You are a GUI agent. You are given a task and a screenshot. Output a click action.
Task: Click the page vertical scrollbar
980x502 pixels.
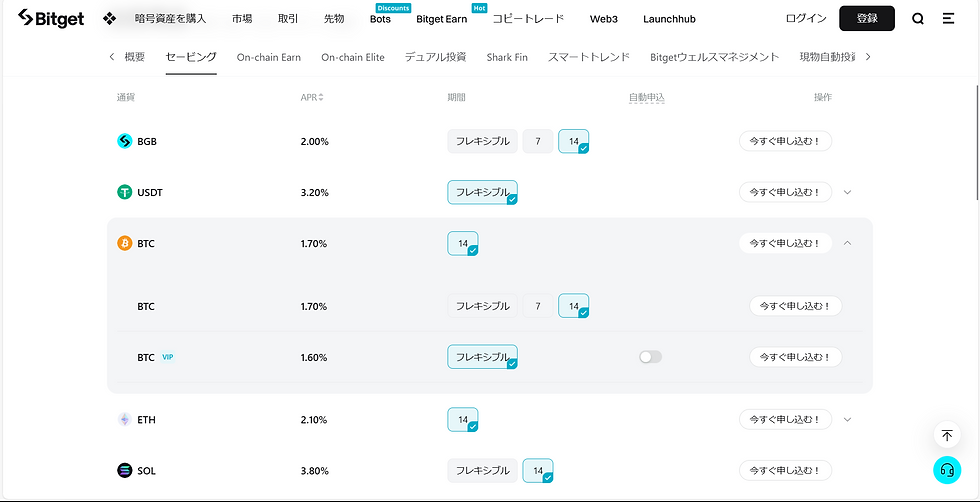(x=976, y=142)
